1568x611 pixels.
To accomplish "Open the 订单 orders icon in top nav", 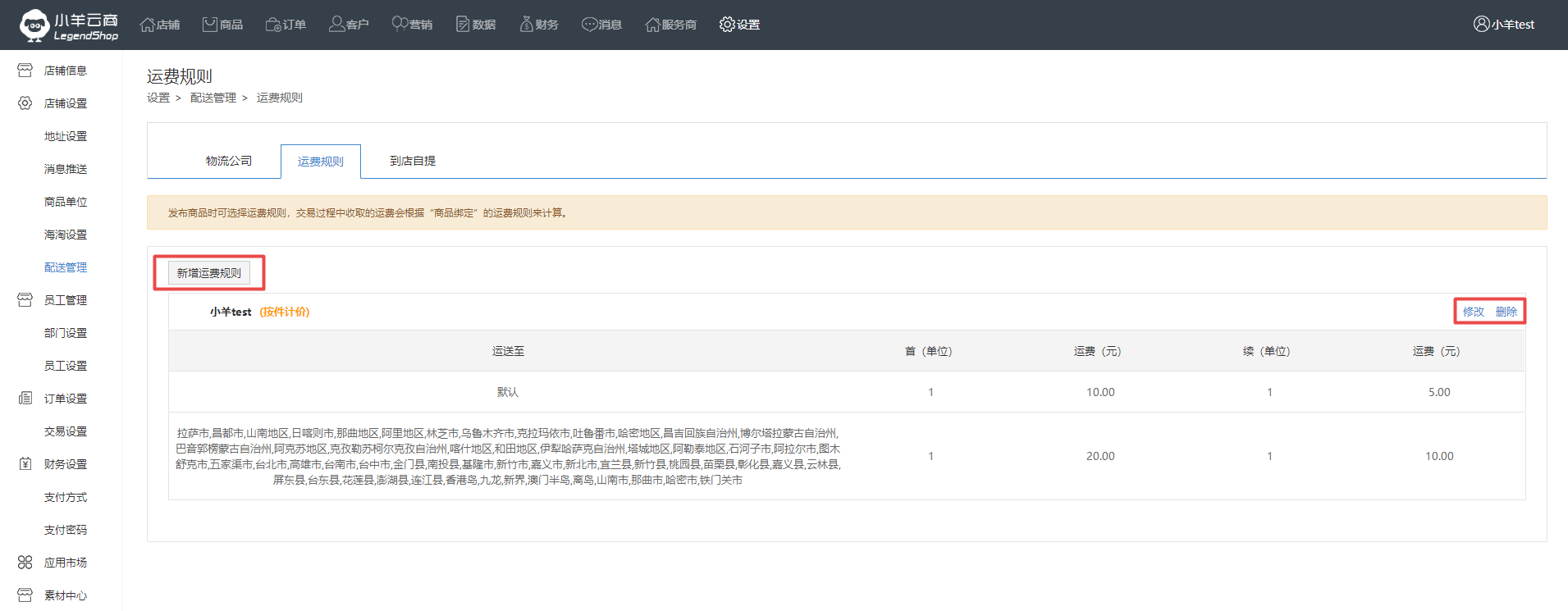I will coord(273,25).
